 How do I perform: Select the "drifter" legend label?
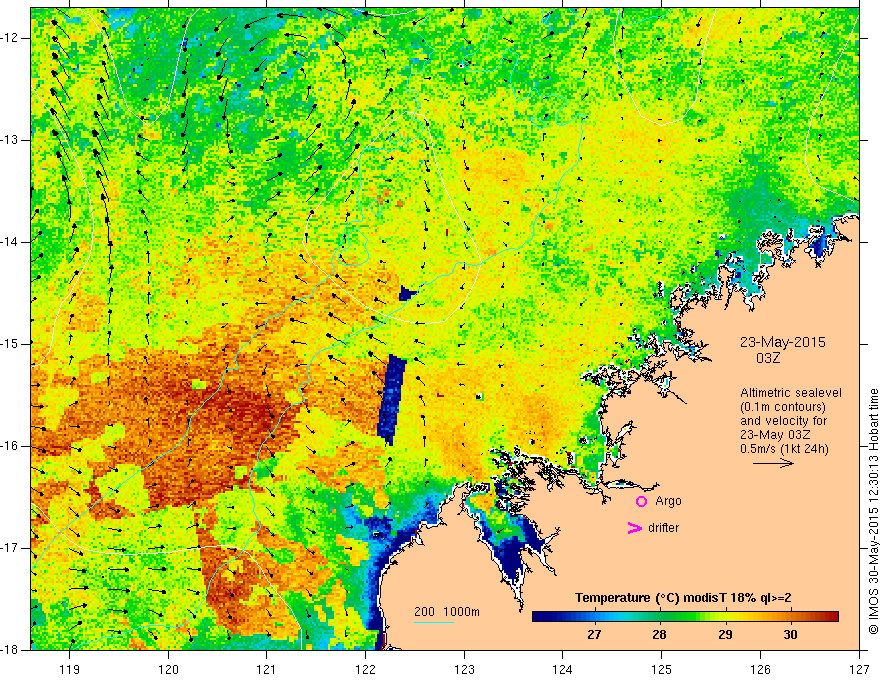point(663,528)
